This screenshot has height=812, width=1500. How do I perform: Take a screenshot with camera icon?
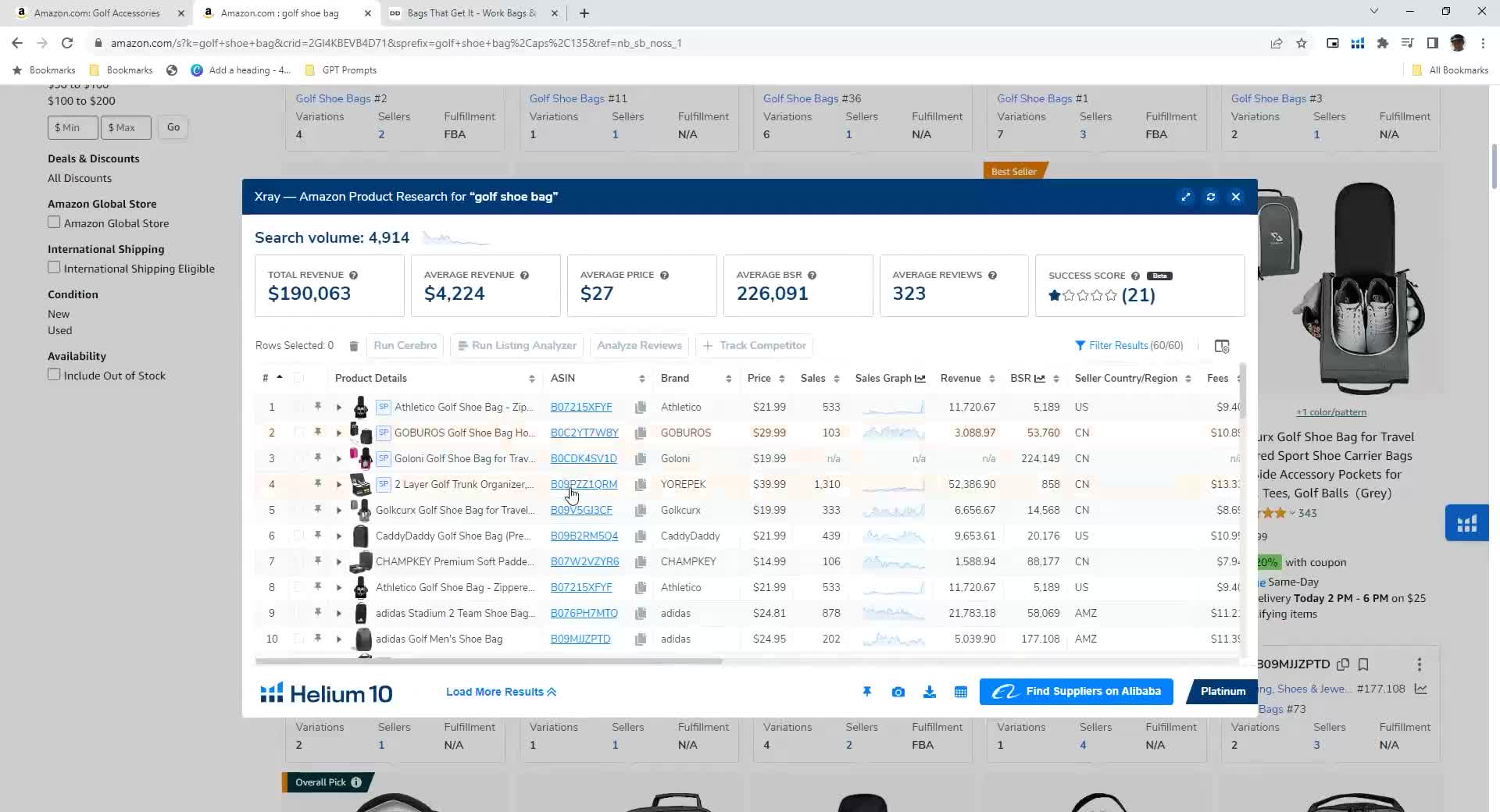[x=898, y=692]
